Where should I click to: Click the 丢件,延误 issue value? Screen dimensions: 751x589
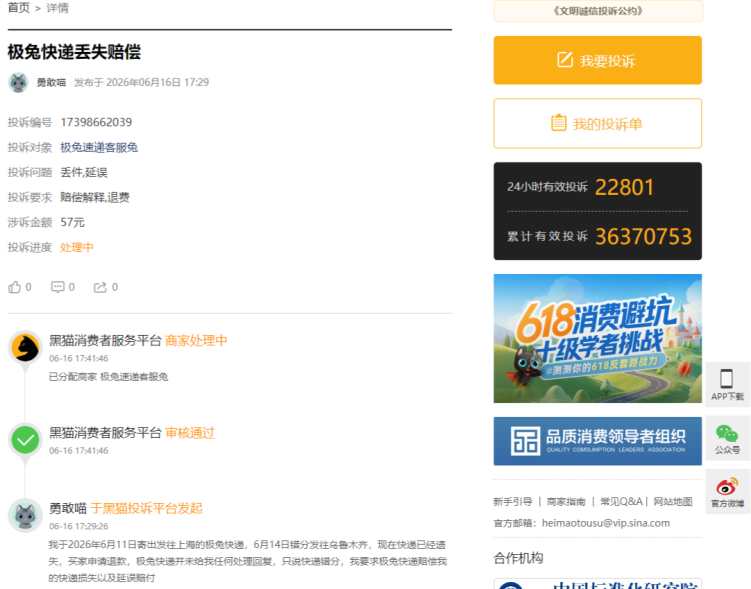[84, 172]
